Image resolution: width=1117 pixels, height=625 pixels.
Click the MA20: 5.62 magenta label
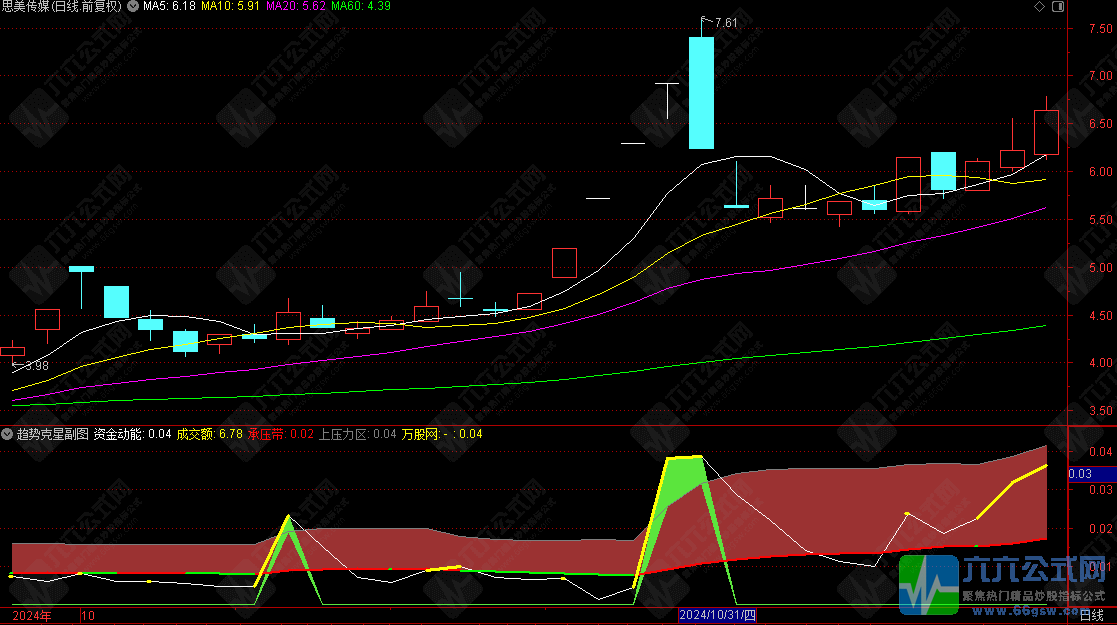[296, 6]
